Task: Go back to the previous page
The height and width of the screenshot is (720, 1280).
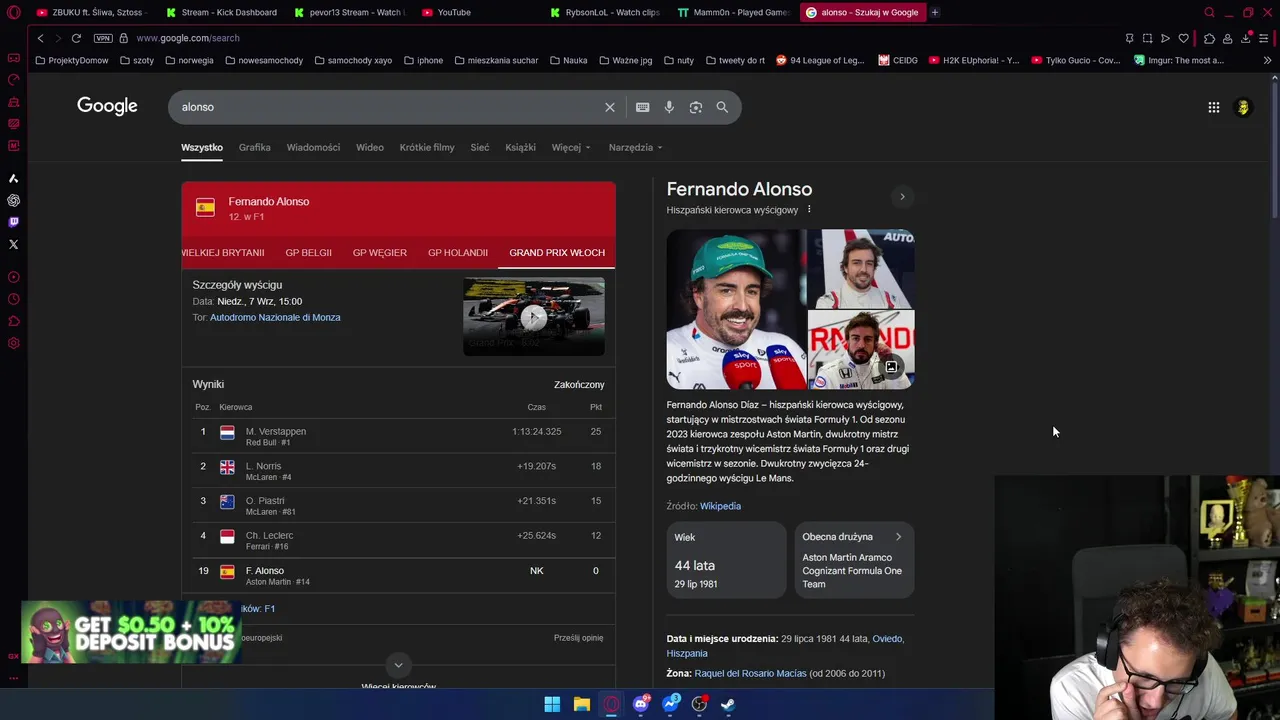Action: (40, 38)
